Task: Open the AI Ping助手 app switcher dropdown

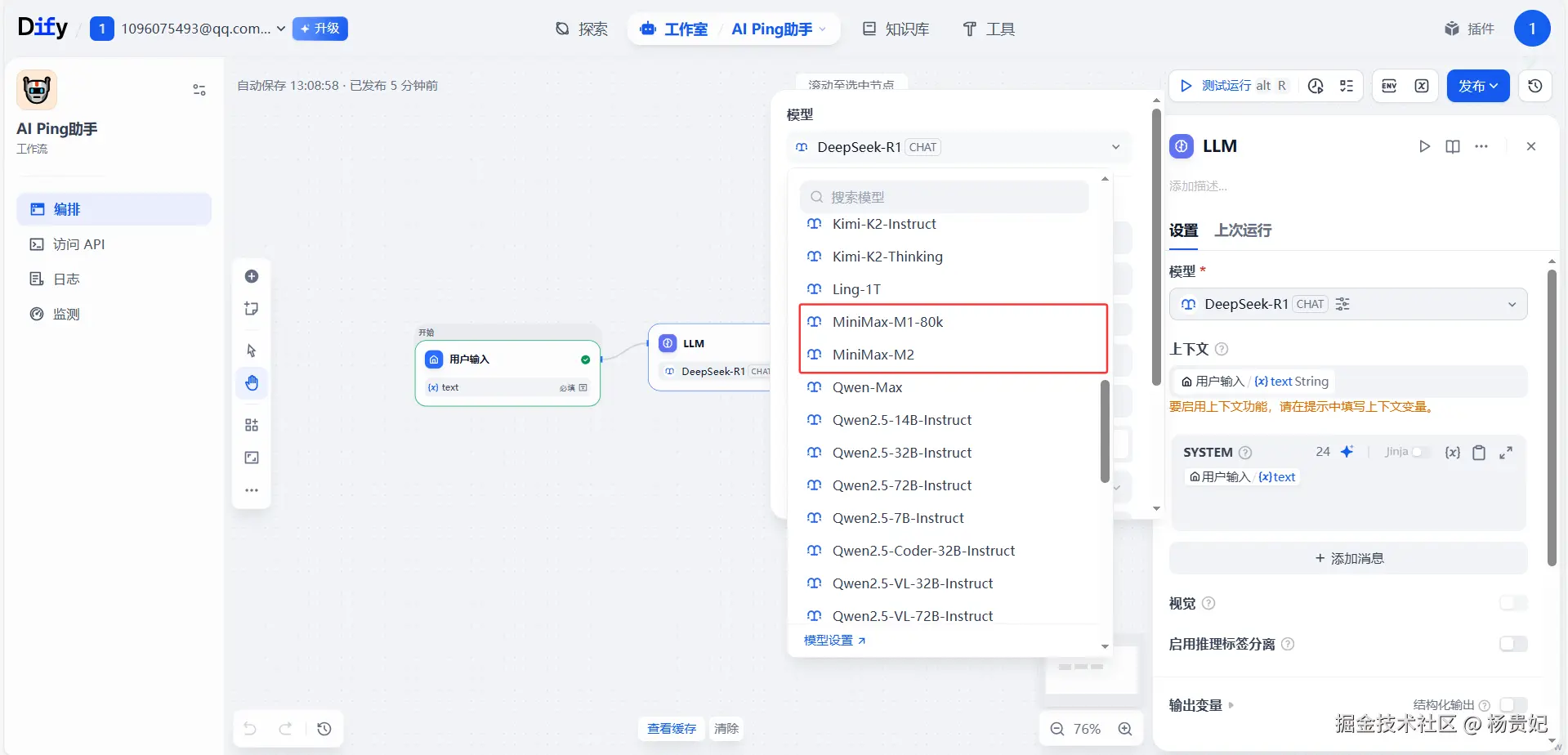Action: (780, 29)
